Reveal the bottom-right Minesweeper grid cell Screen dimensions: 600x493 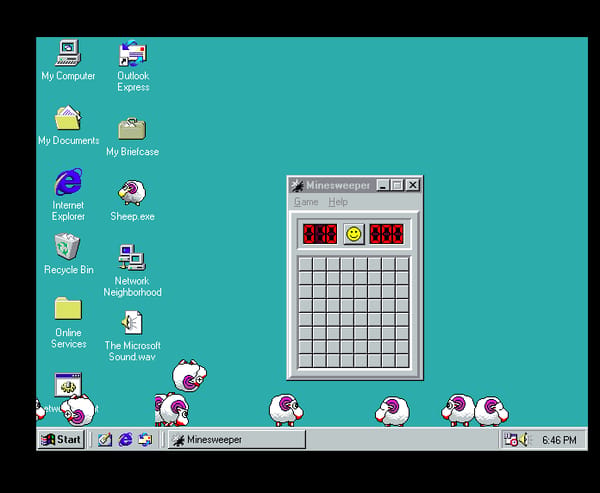[402, 361]
